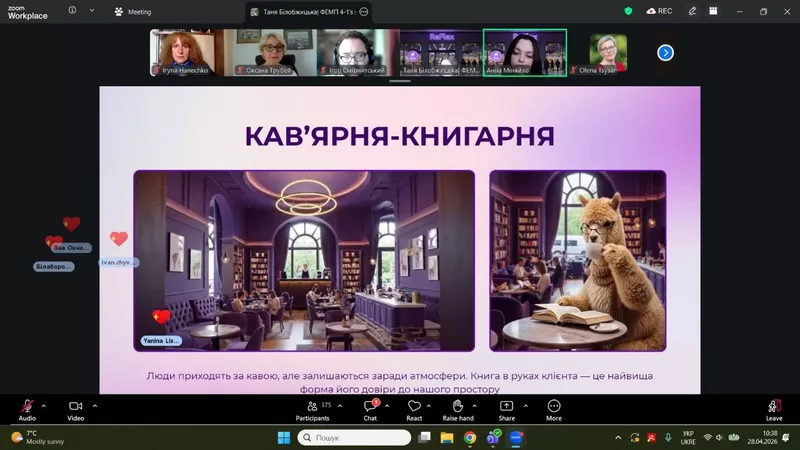Screen dimensions: 800x450
Task: Turn on camera with the Video icon
Action: pos(76,406)
